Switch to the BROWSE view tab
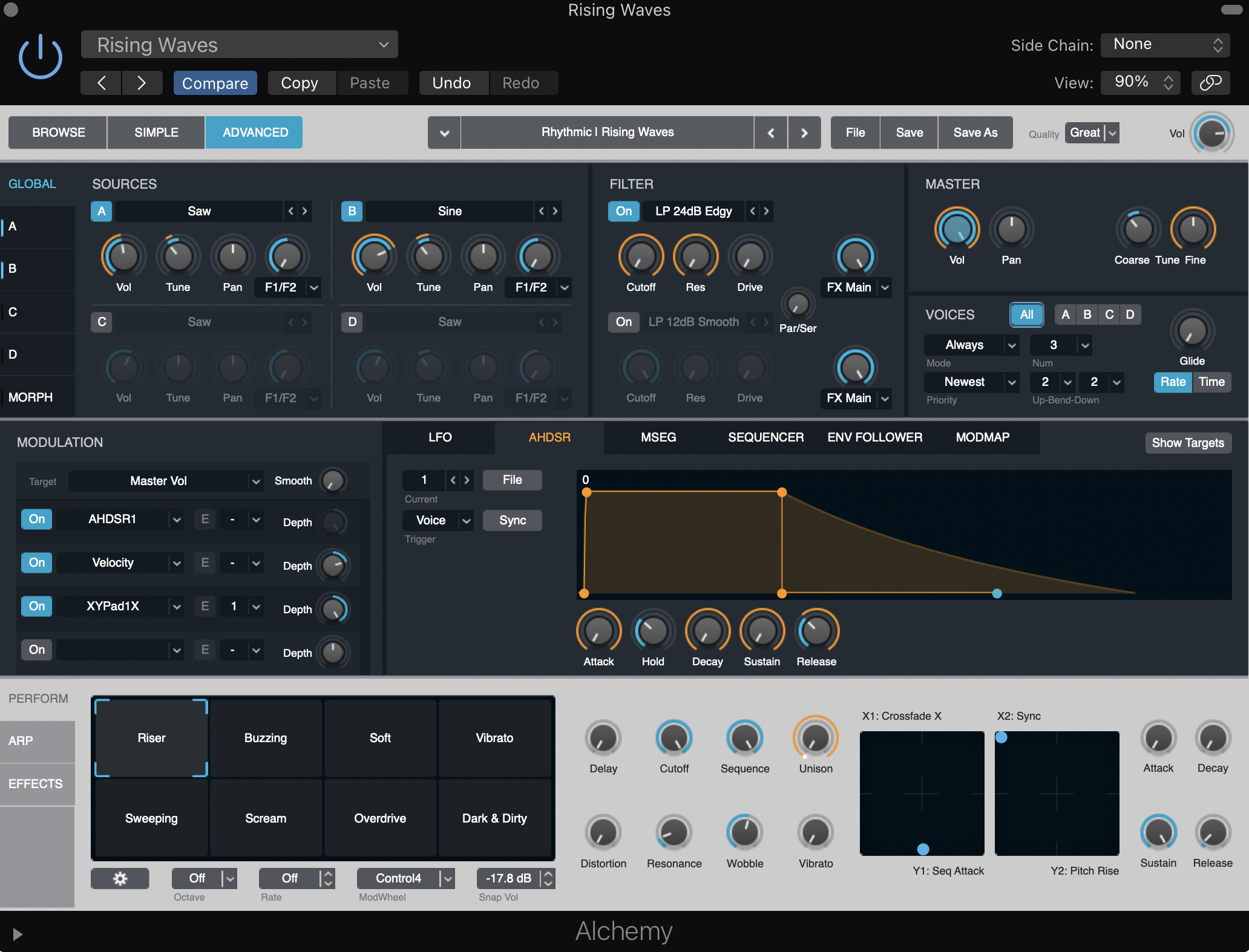This screenshot has height=952, width=1249. [x=58, y=132]
